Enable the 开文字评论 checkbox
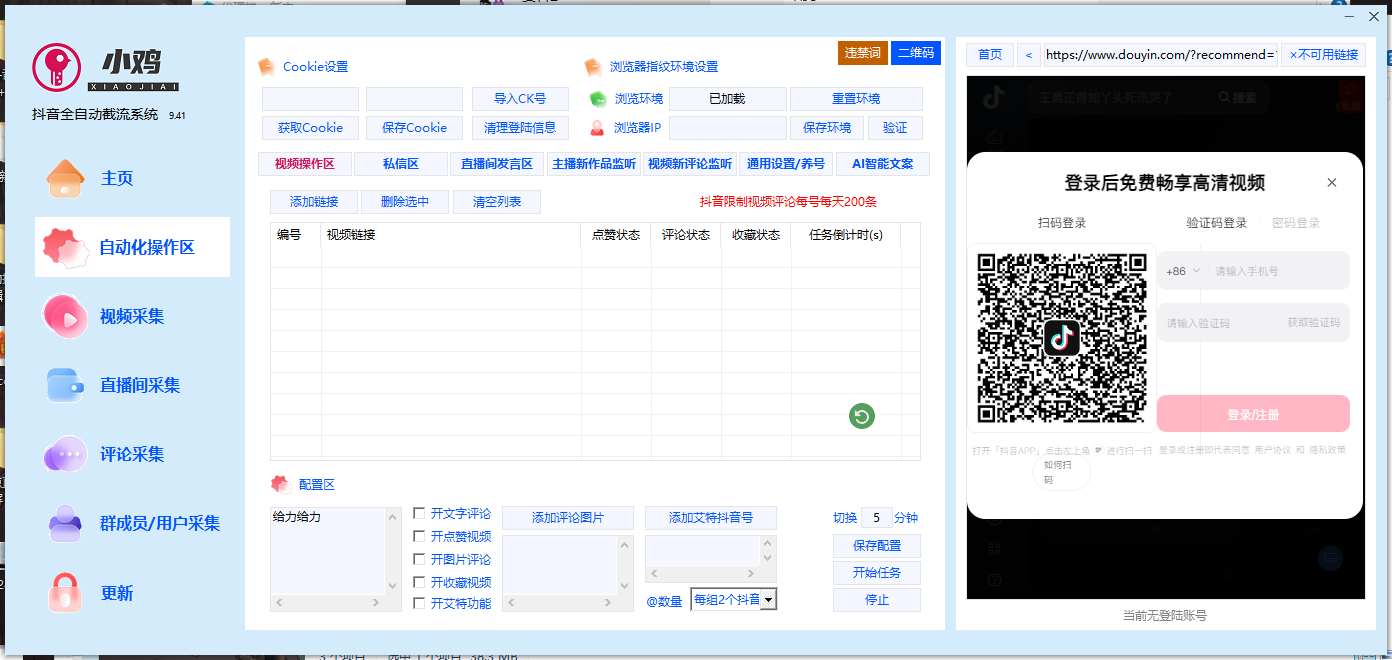Viewport: 1392px width, 660px height. tap(419, 513)
